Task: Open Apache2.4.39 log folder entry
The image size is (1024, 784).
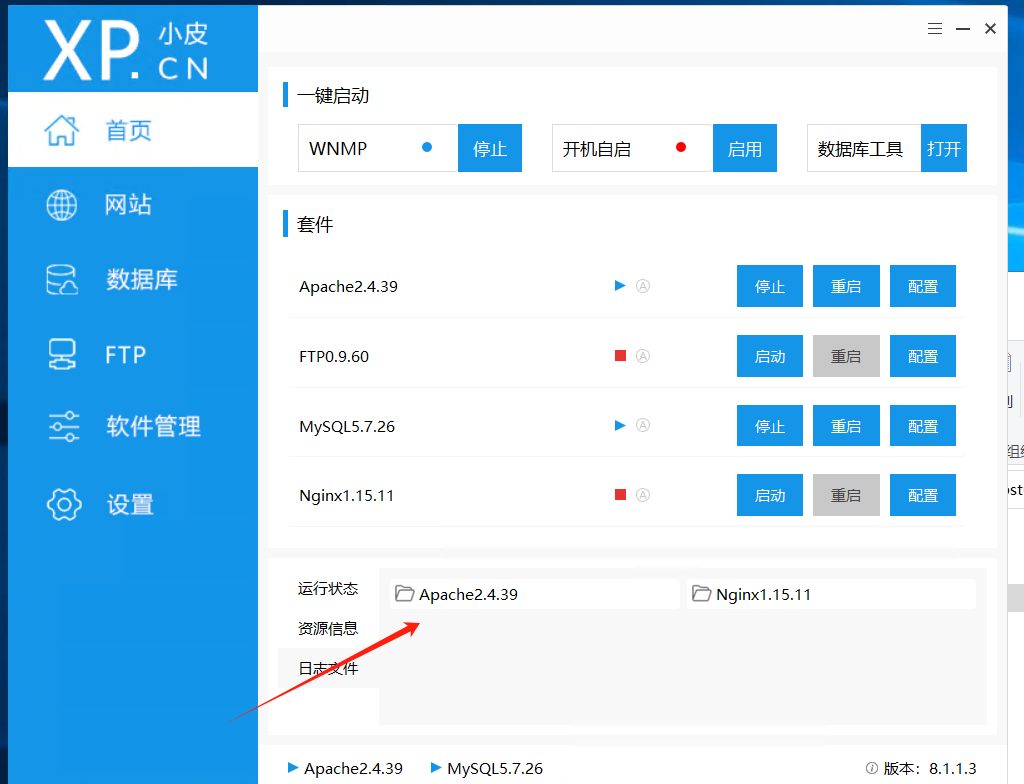Action: point(534,594)
